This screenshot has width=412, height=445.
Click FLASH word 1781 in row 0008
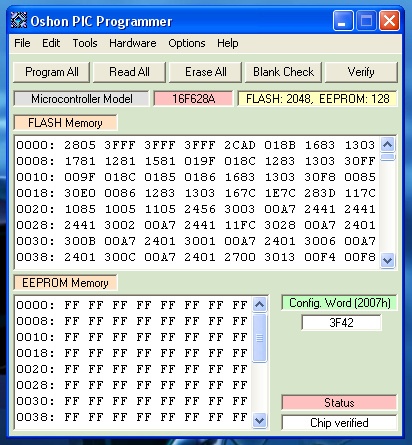80,161
